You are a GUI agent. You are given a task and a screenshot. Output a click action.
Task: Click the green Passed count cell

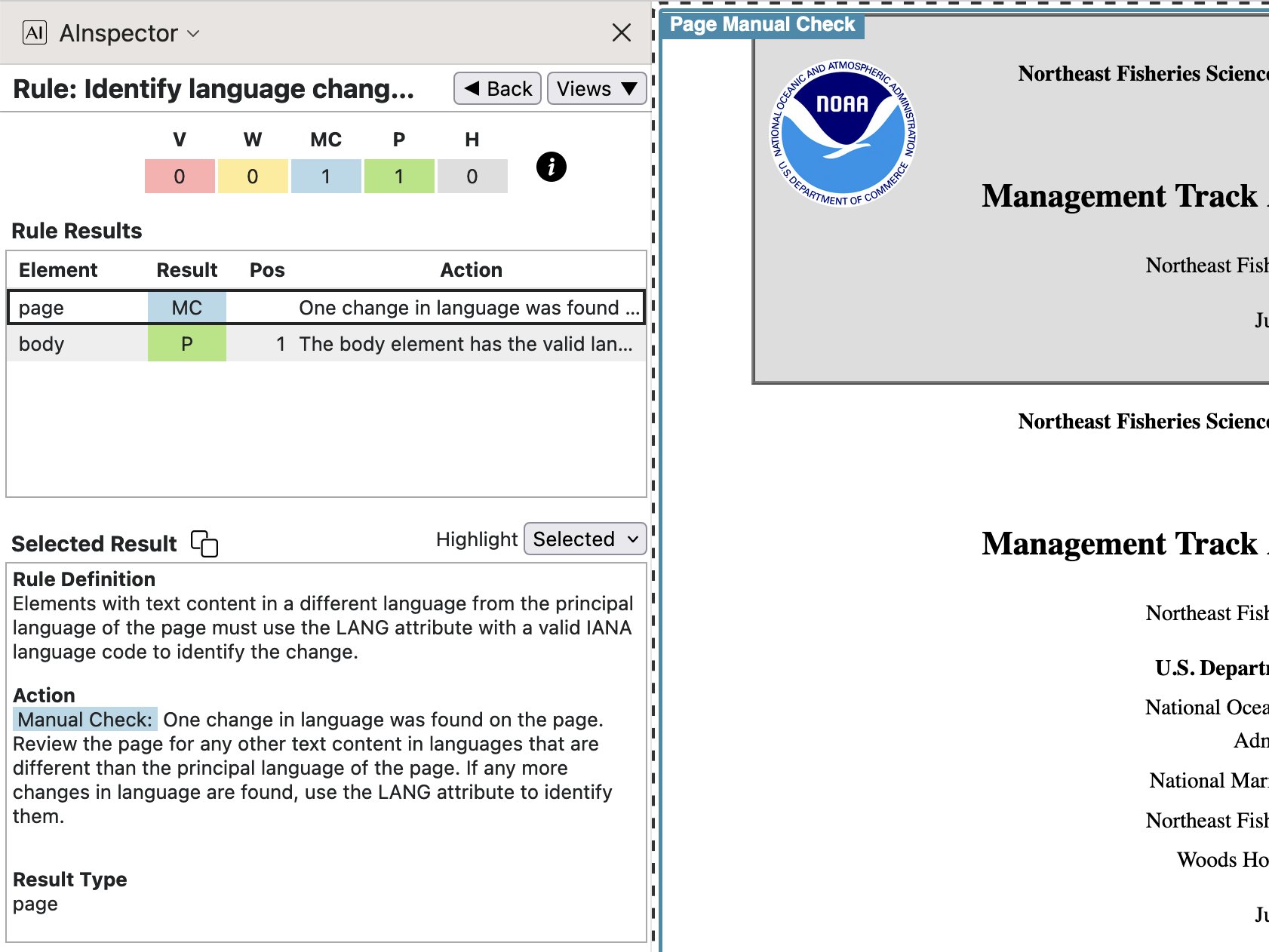399,177
